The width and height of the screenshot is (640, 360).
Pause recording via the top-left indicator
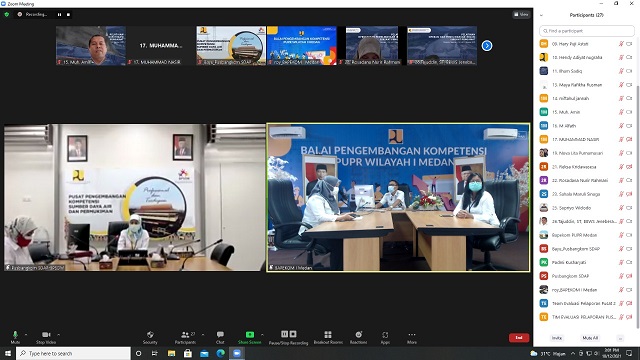tap(60, 14)
